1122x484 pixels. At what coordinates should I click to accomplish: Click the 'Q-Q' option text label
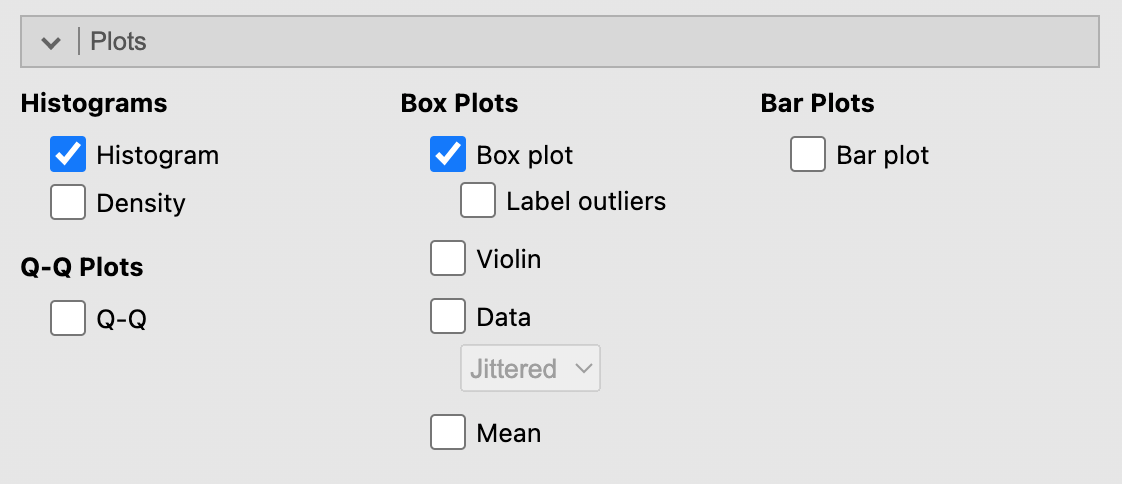point(122,320)
